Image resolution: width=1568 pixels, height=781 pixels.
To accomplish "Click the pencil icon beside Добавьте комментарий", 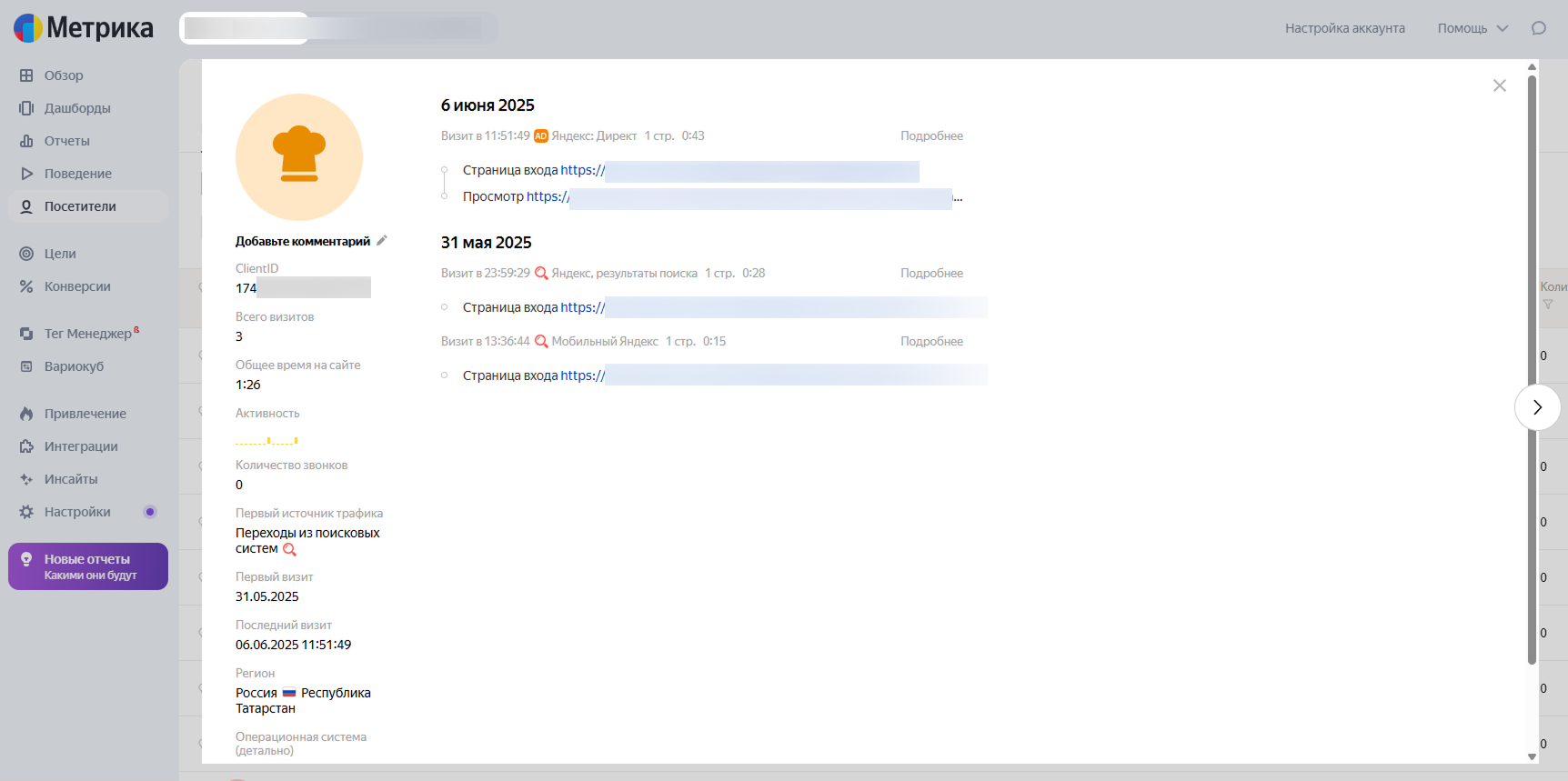I will pos(382,241).
